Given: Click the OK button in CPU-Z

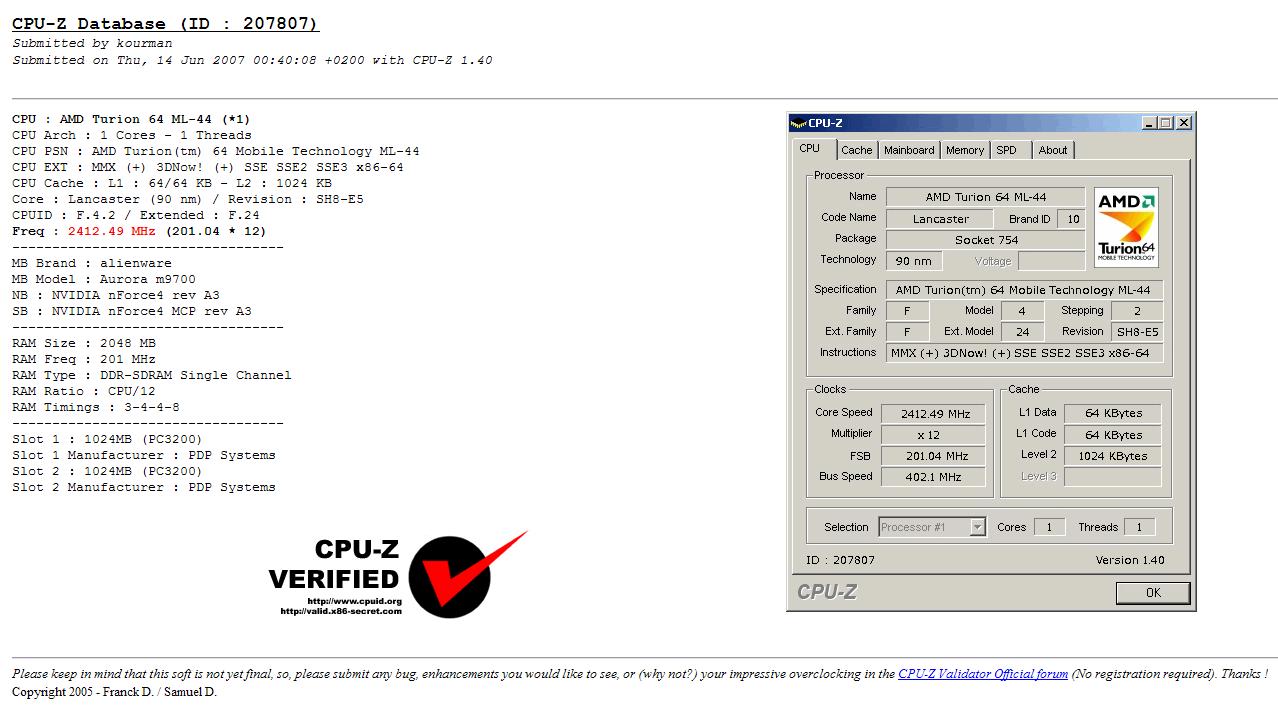Looking at the screenshot, I should point(1153,592).
